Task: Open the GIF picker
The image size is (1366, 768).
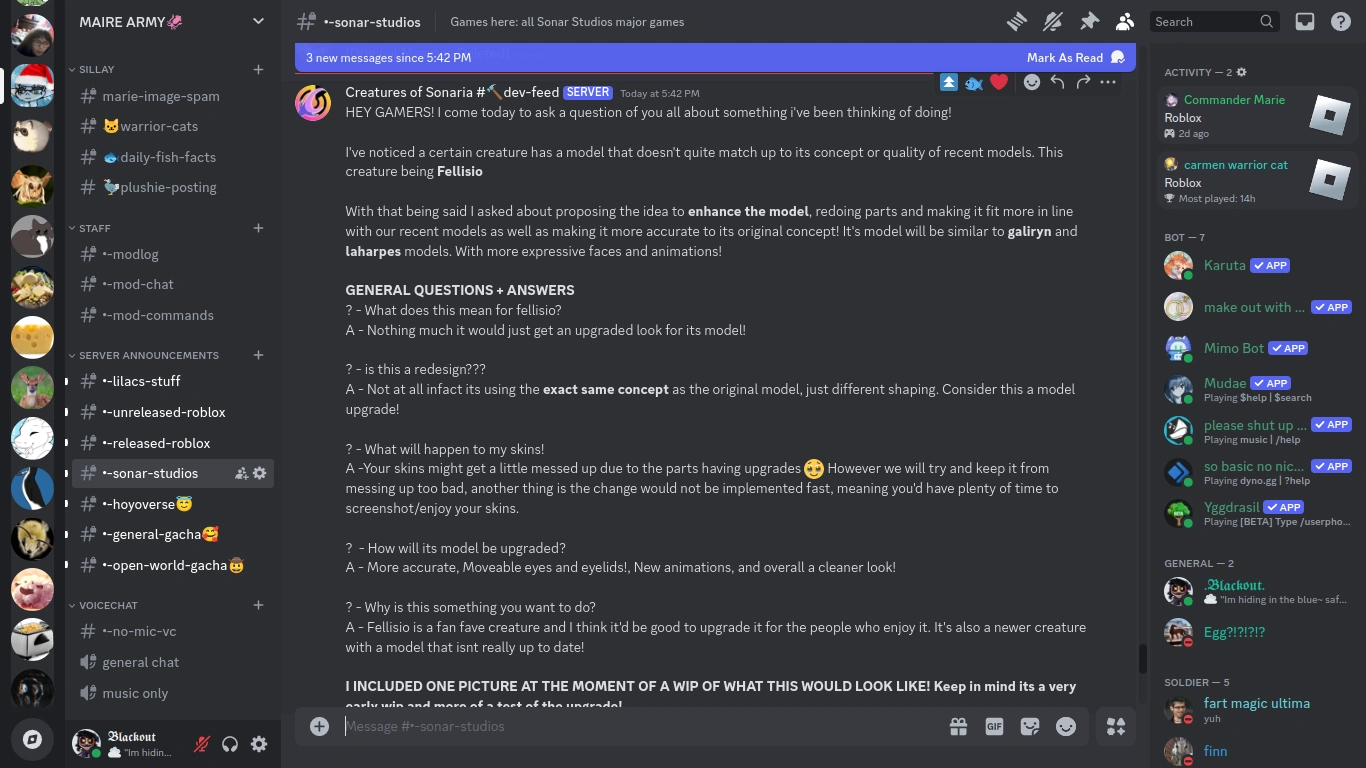Action: pos(994,726)
